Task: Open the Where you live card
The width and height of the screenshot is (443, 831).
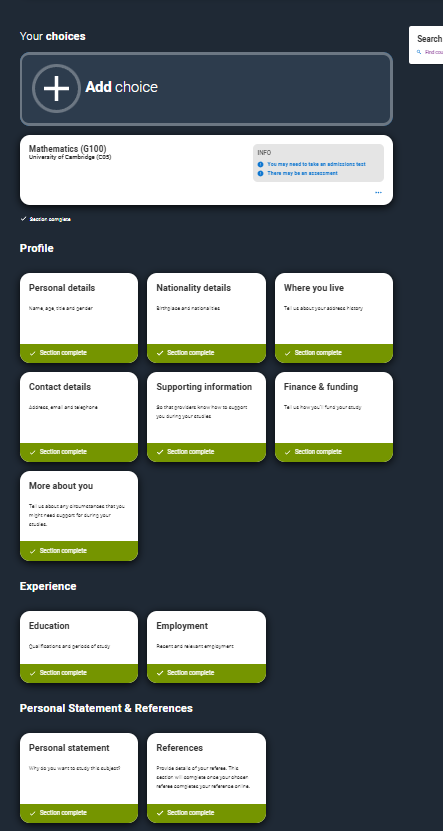Action: [334, 318]
